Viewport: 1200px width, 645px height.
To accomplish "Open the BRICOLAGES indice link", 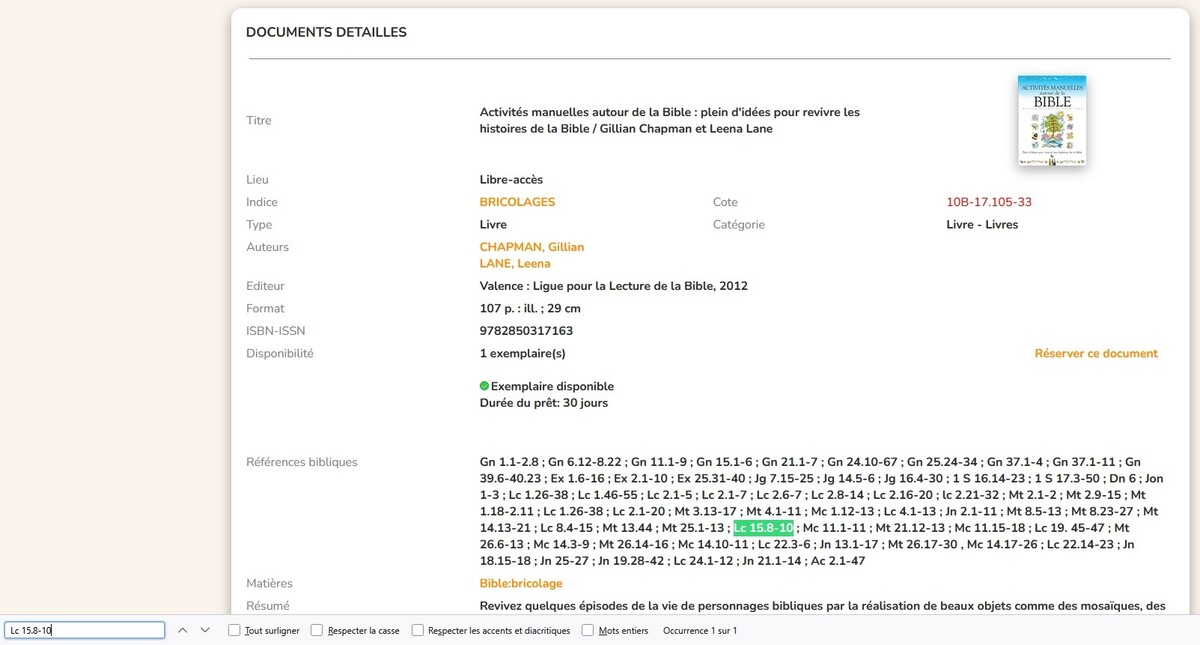I will coord(517,202).
